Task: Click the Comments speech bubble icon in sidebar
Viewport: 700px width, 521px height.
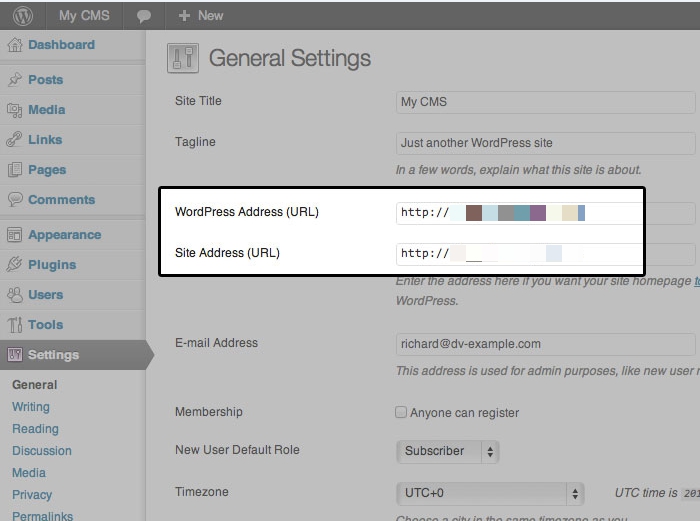Action: pos(15,199)
